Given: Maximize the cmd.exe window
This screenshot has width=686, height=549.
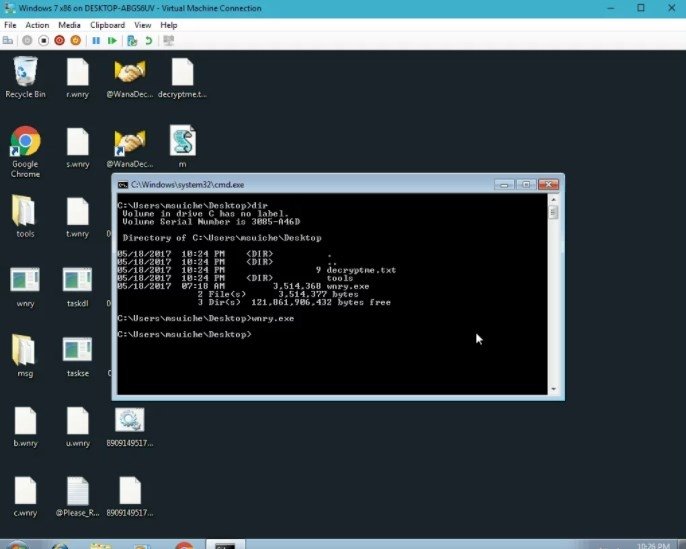Looking at the screenshot, I should click(x=526, y=185).
